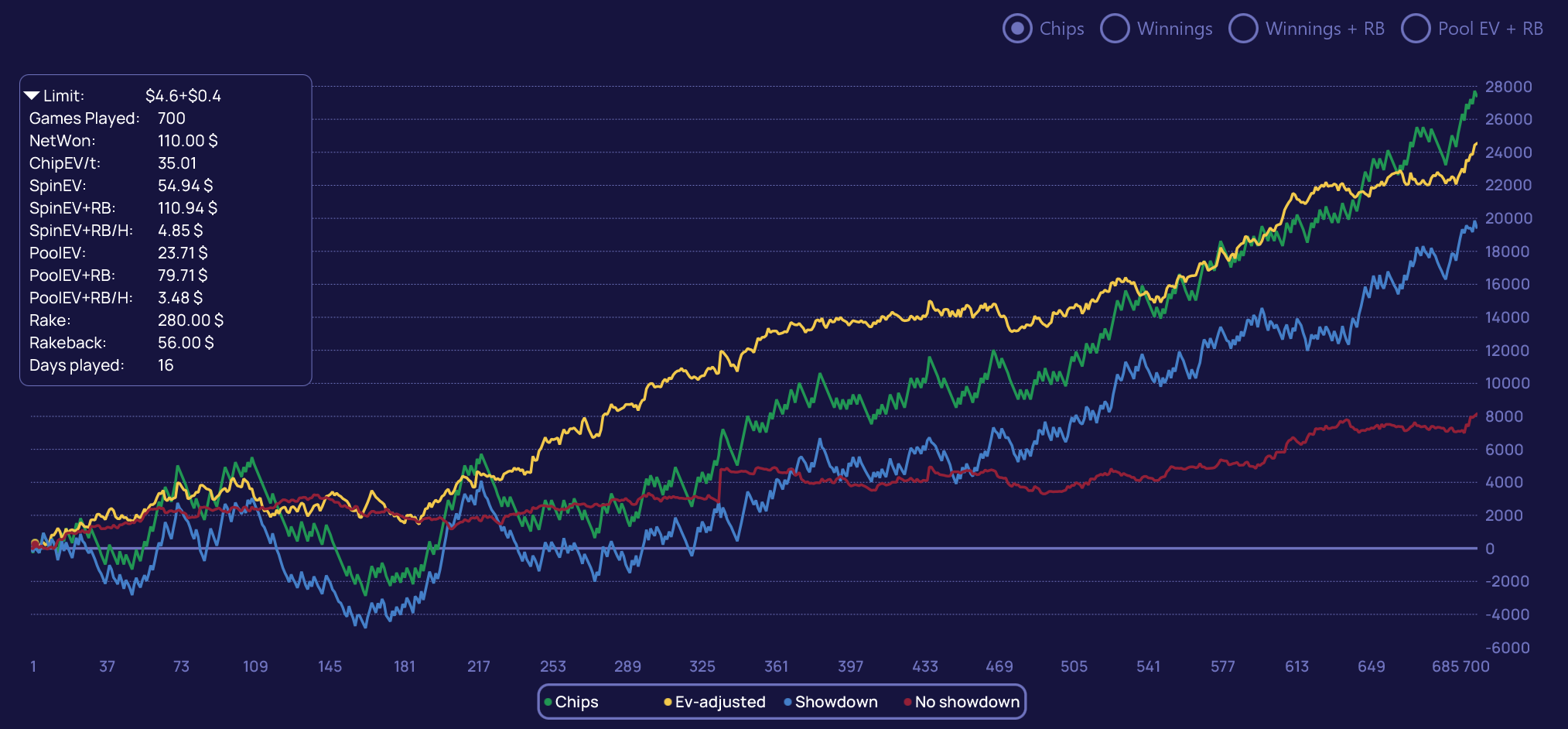Click the 20000 y-axis label
Screen dimensions: 1568x729
coord(1508,218)
